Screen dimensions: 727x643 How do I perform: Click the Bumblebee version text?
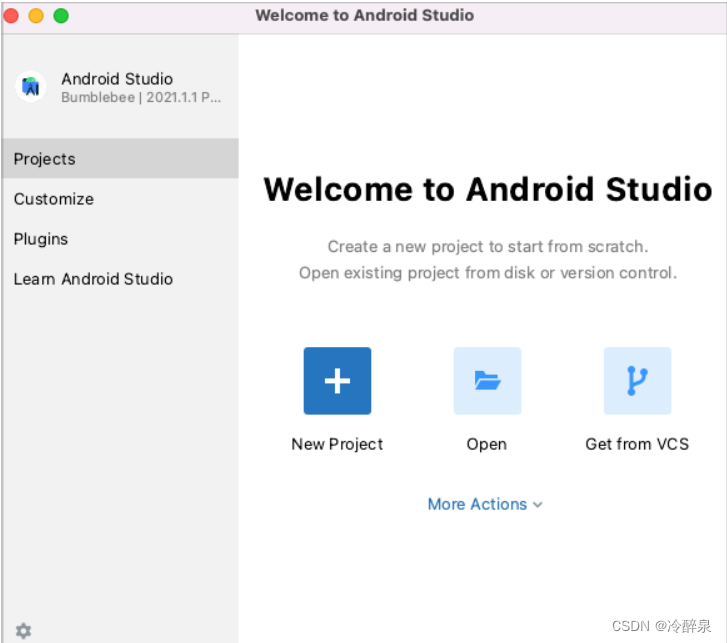(x=141, y=97)
